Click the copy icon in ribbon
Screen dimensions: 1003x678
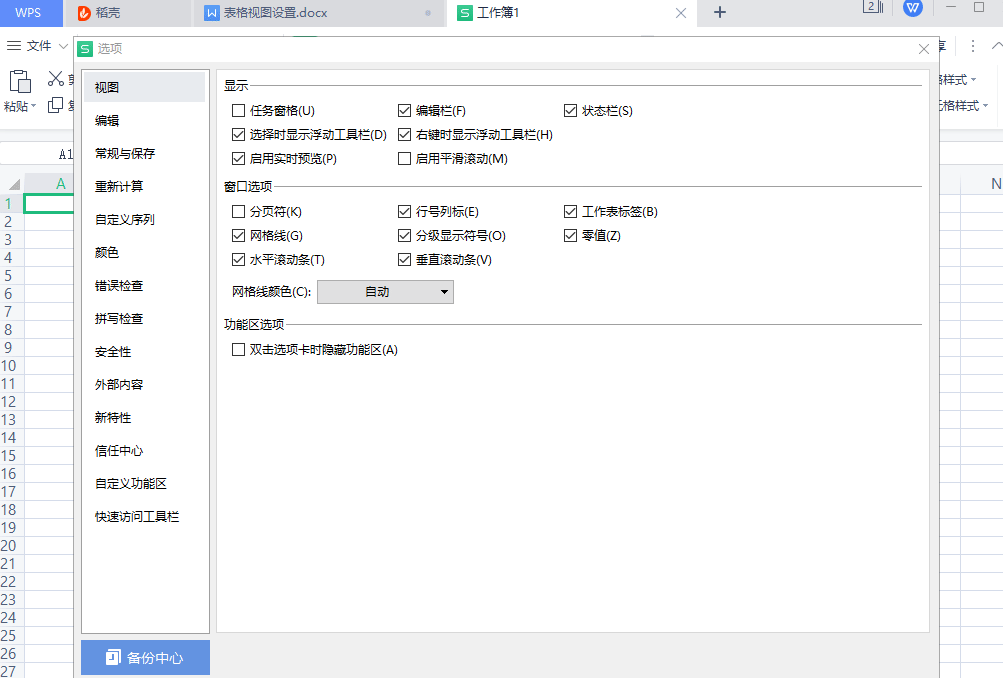pos(56,105)
